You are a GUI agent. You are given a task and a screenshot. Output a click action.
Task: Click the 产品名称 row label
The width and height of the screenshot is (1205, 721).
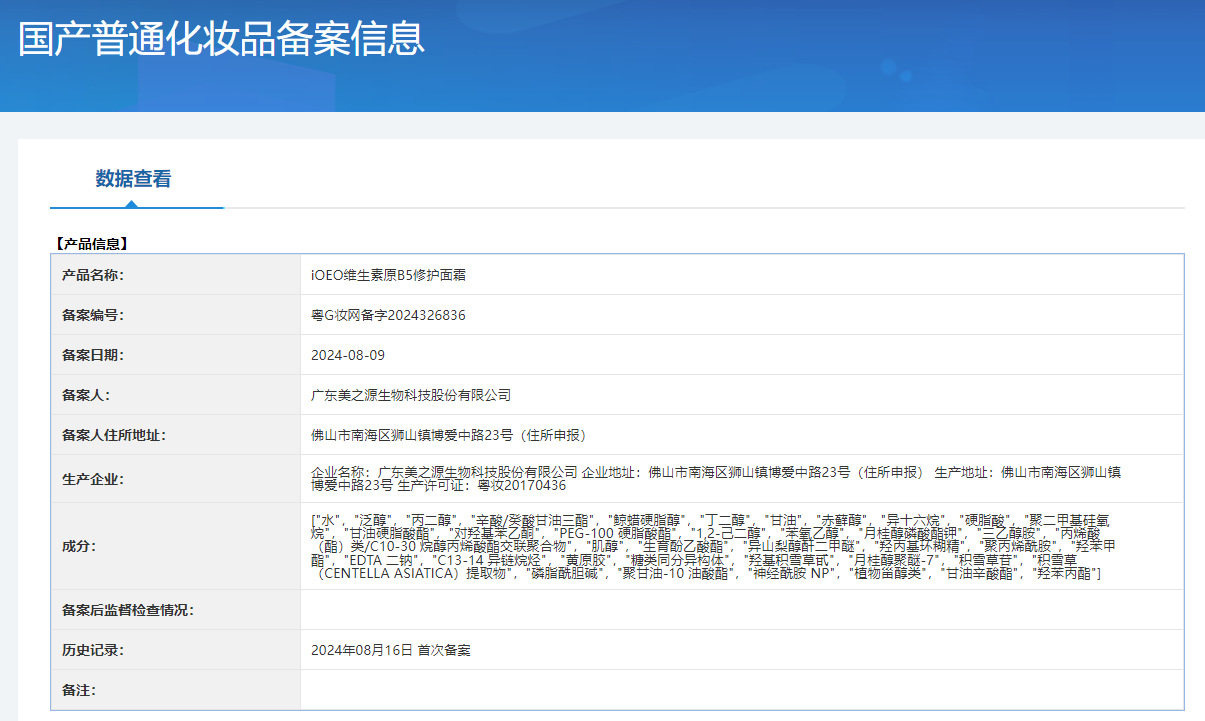tap(93, 275)
